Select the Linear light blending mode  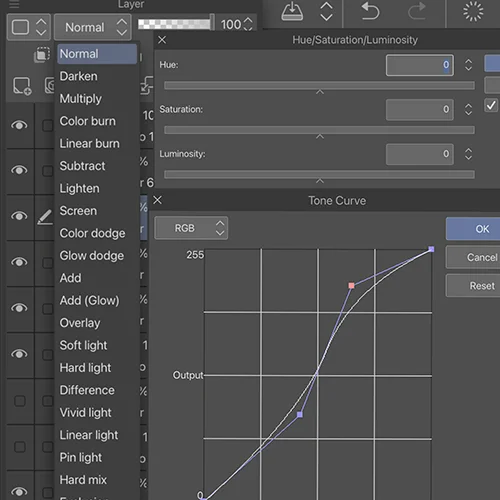click(x=97, y=435)
